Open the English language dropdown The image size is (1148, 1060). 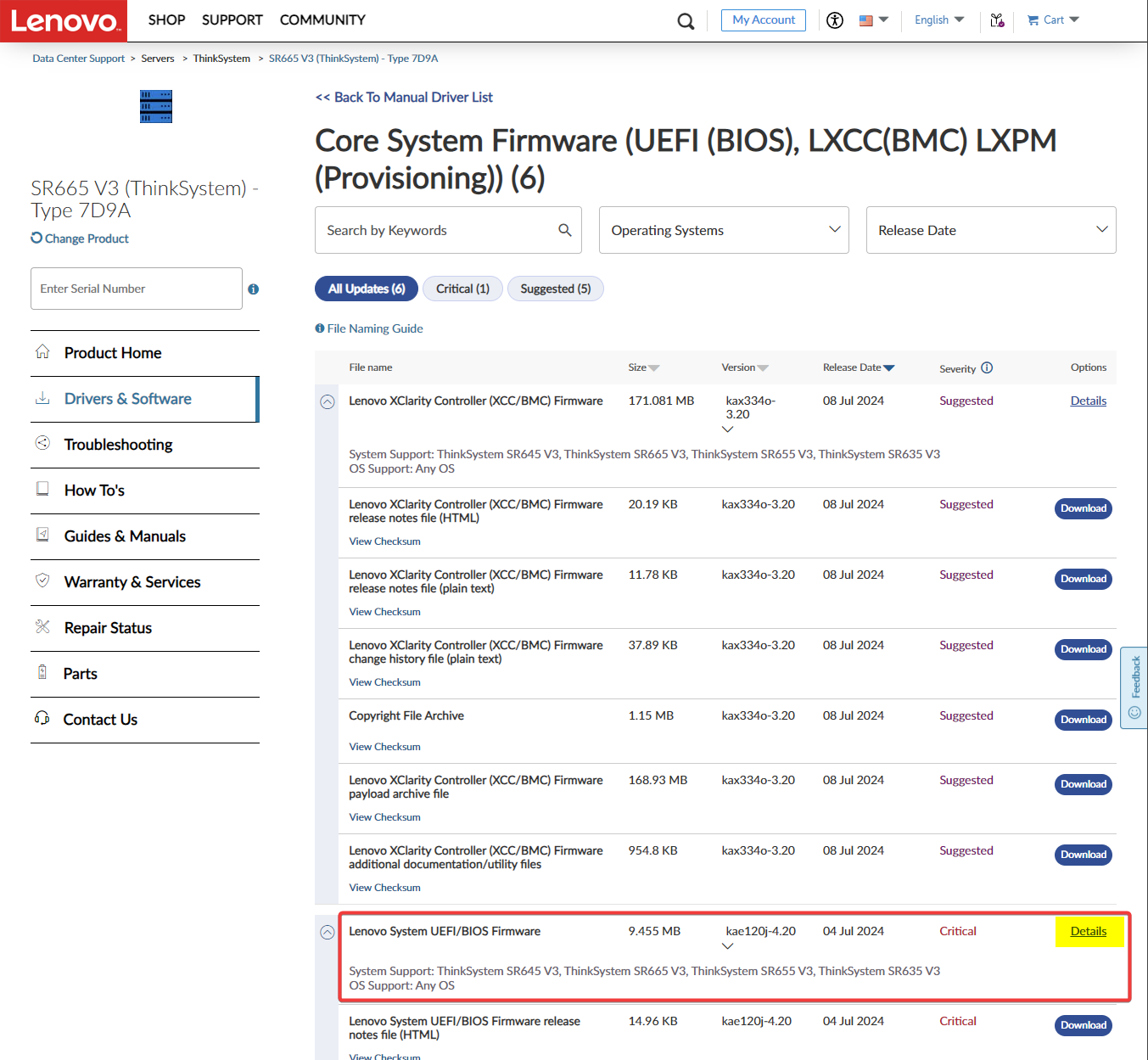[x=939, y=20]
